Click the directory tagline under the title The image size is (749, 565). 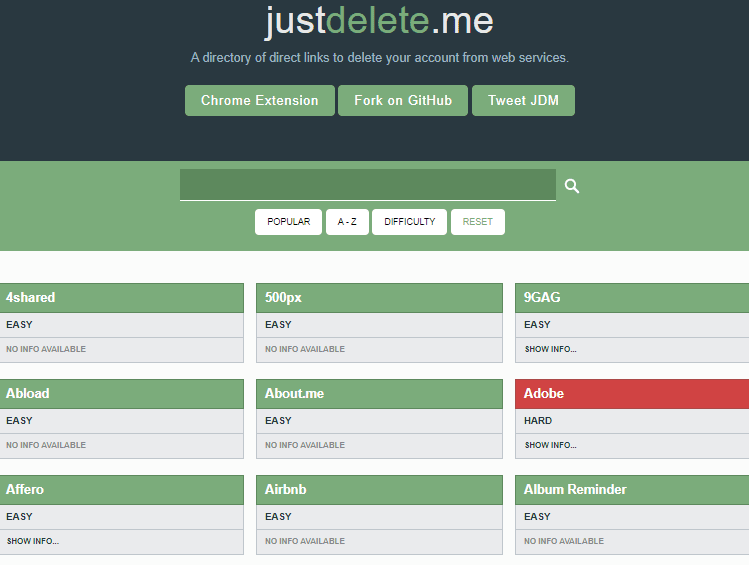(380, 58)
